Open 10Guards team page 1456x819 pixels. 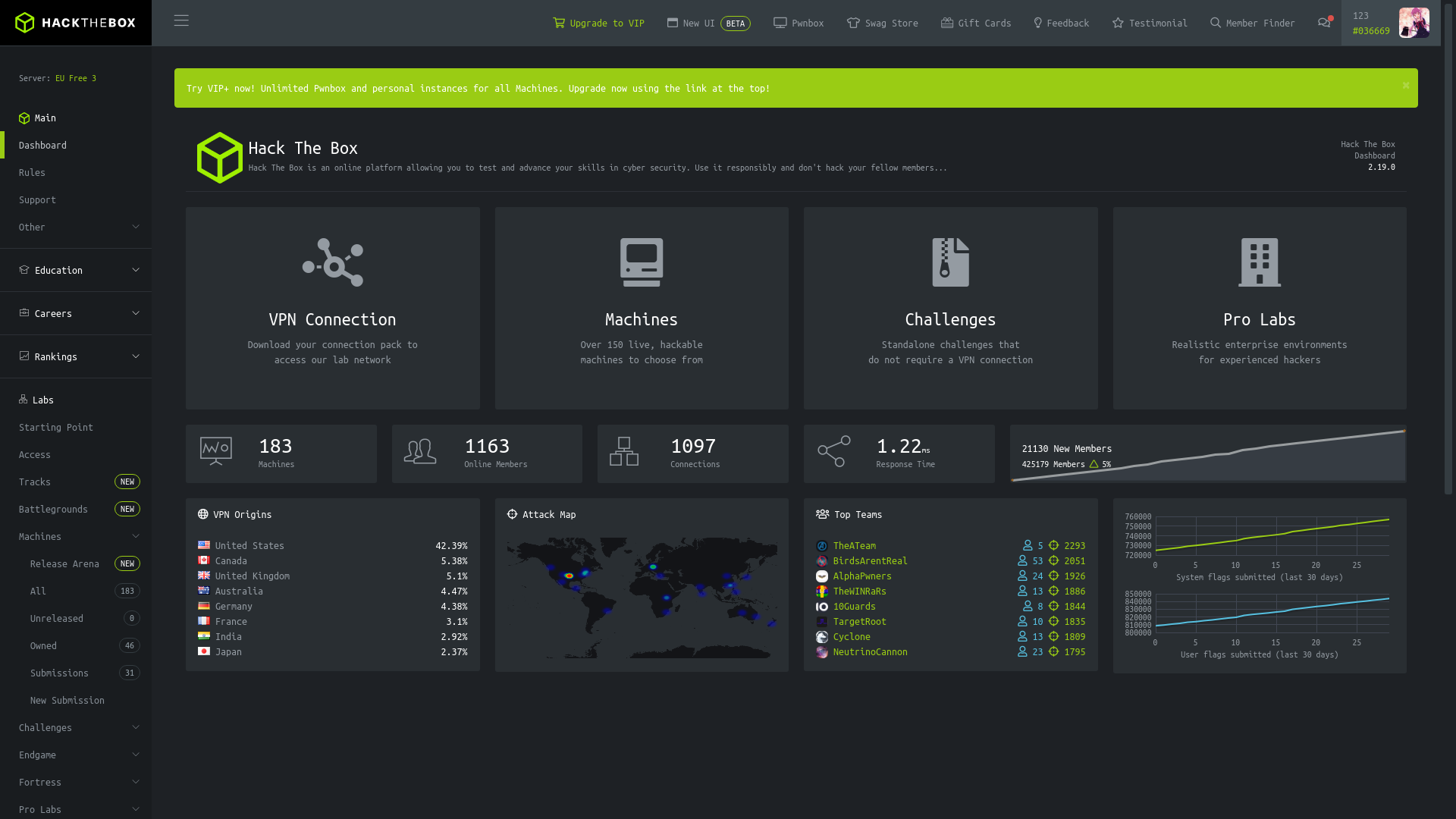point(854,606)
